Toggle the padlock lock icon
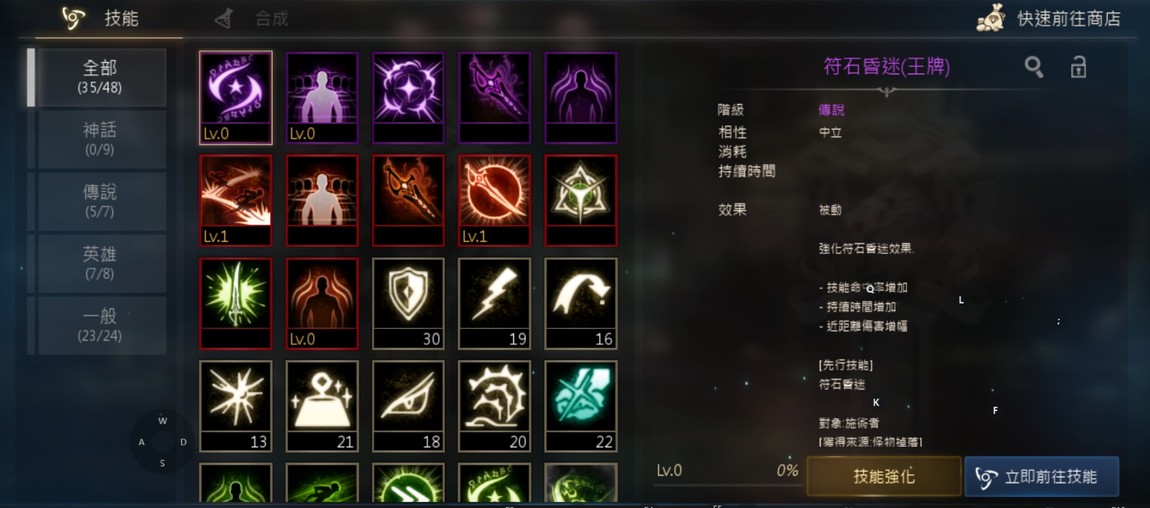The width and height of the screenshot is (1150, 508). pos(1077,67)
